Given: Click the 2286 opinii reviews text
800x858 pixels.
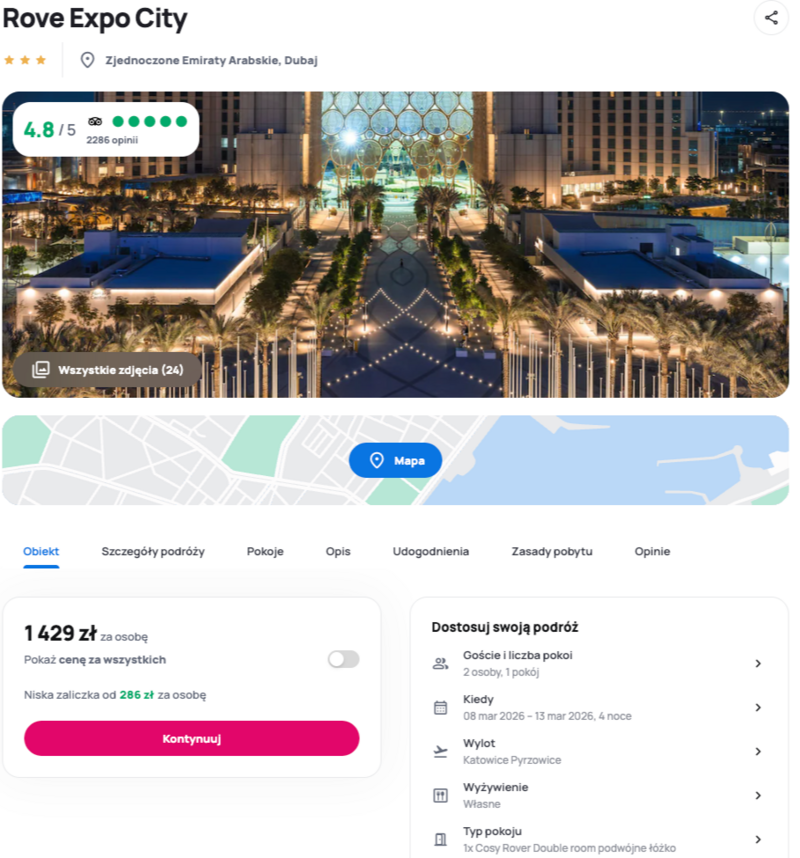Looking at the screenshot, I should (x=112, y=140).
